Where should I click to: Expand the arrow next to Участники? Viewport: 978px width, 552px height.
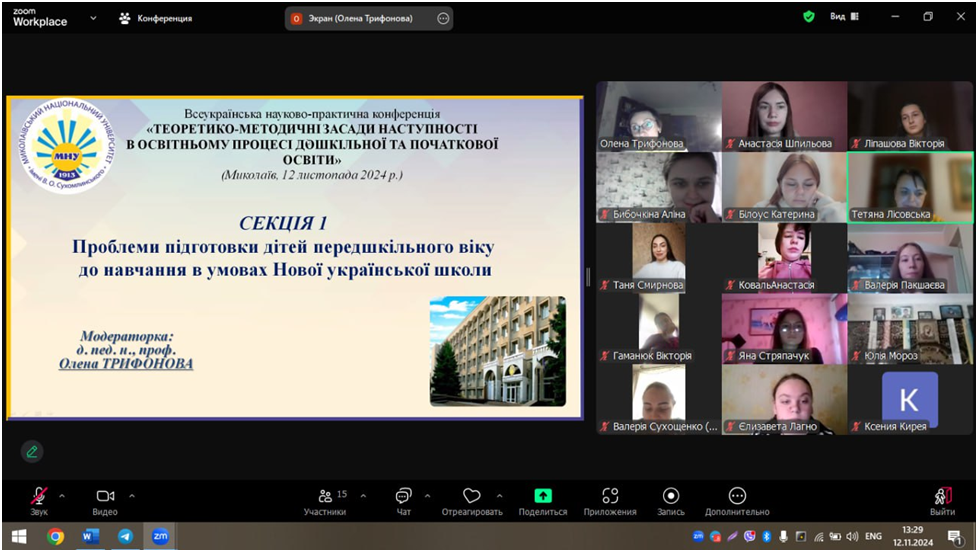coord(362,495)
